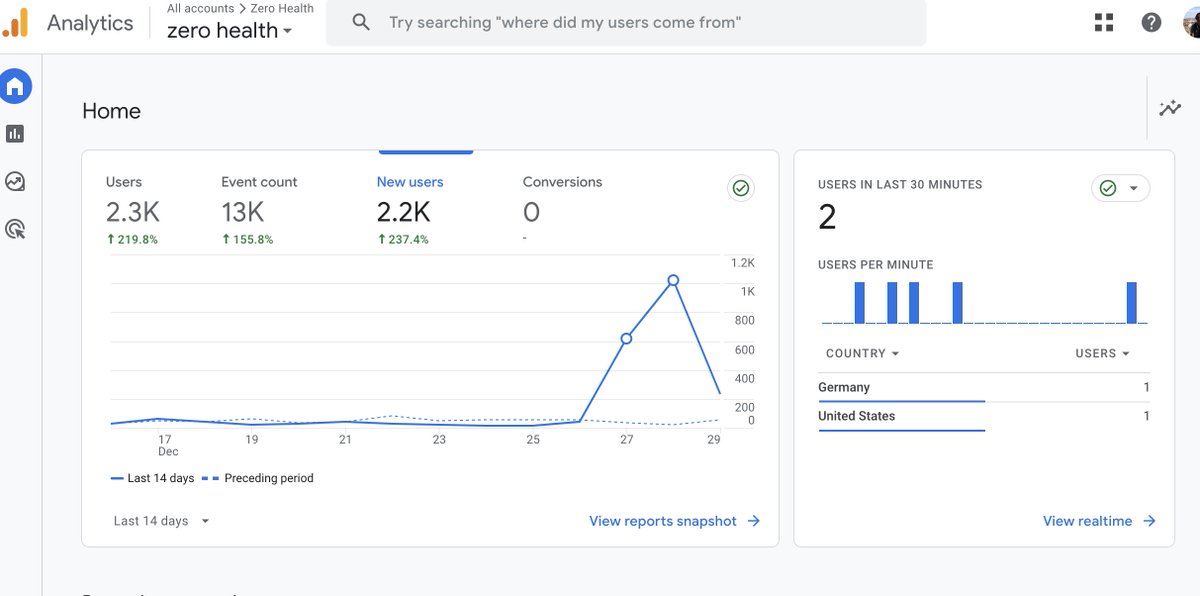This screenshot has height=596, width=1200.
Task: Click the All accounts breadcrumb
Action: tap(200, 8)
